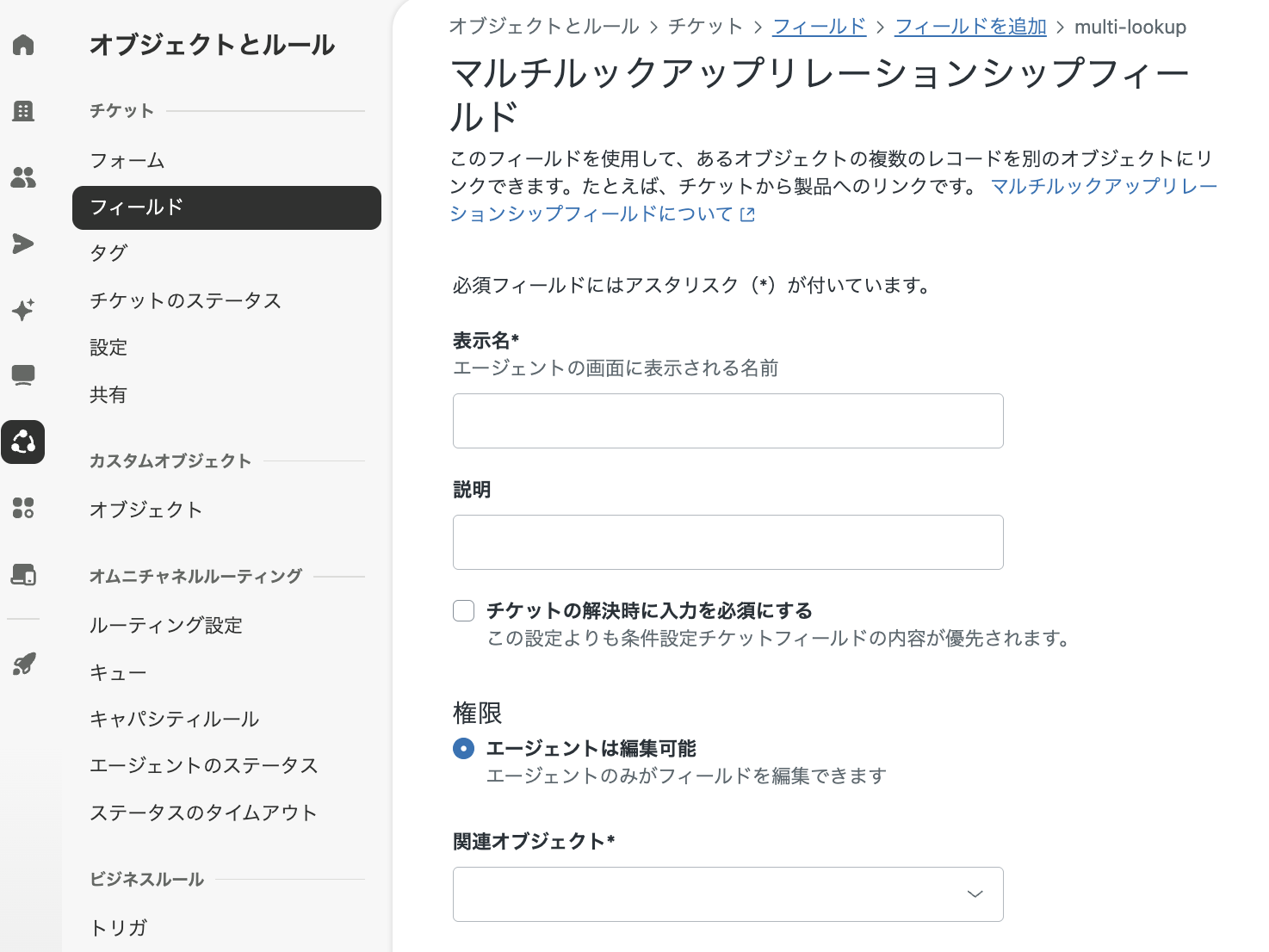Open the AI sparkle icon
This screenshot has width=1269, height=952.
click(x=23, y=309)
